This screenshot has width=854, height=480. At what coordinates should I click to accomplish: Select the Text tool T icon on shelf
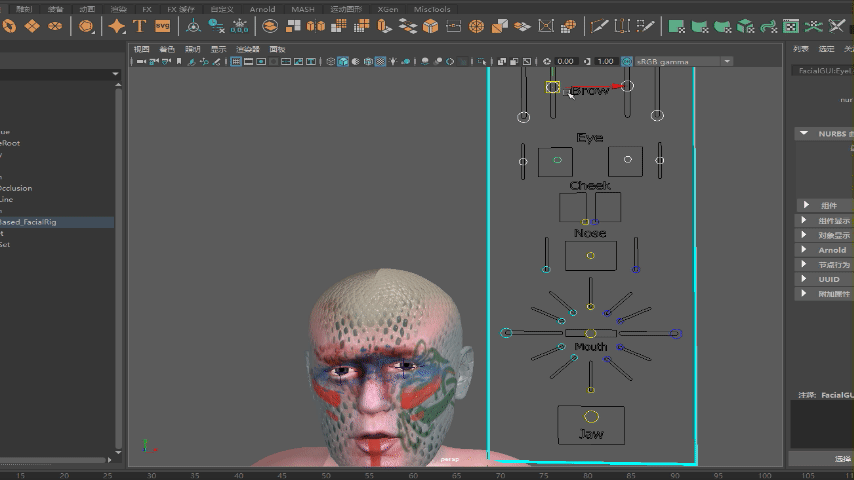pyautogui.click(x=139, y=26)
